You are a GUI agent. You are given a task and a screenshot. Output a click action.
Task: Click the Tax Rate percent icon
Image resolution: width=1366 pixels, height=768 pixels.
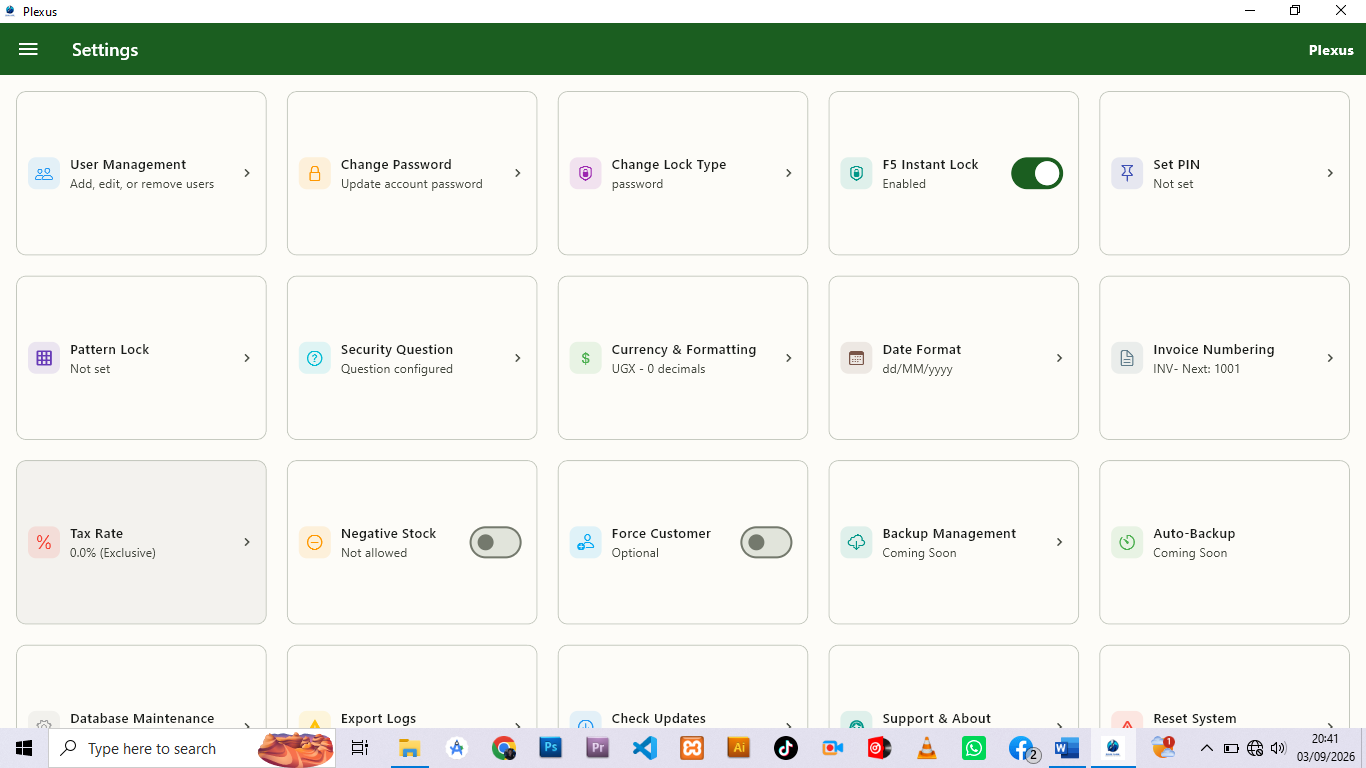44,542
